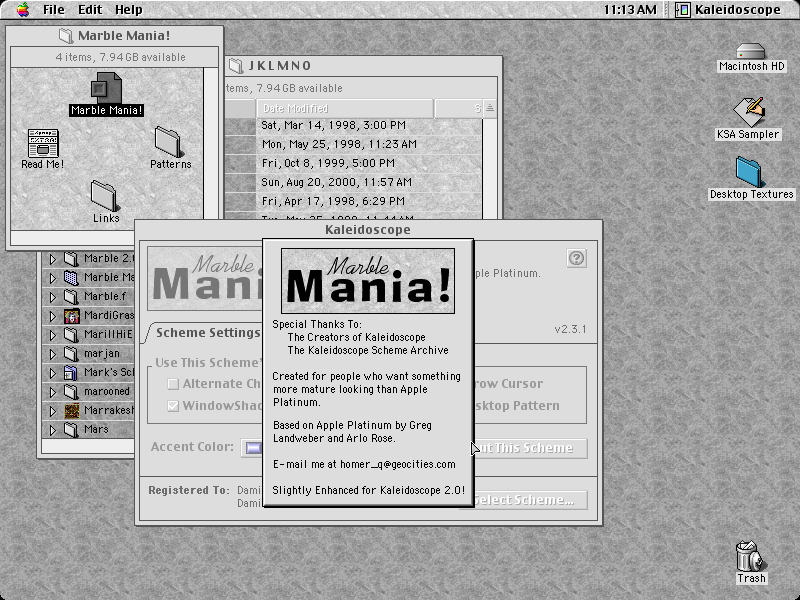Click the JKLMNO window title folder icon
Screen dimensions: 800x600
coord(236,66)
